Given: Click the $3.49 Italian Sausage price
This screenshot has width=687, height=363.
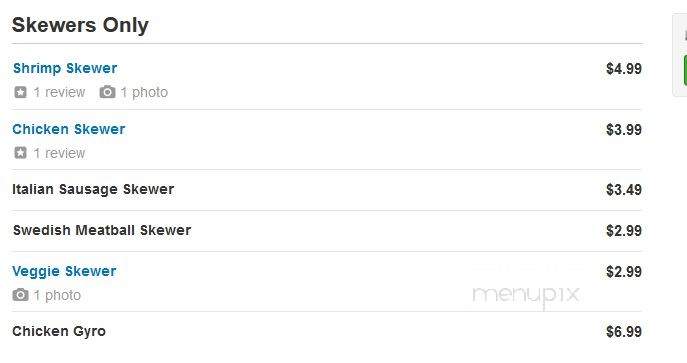Looking at the screenshot, I should 624,190.
